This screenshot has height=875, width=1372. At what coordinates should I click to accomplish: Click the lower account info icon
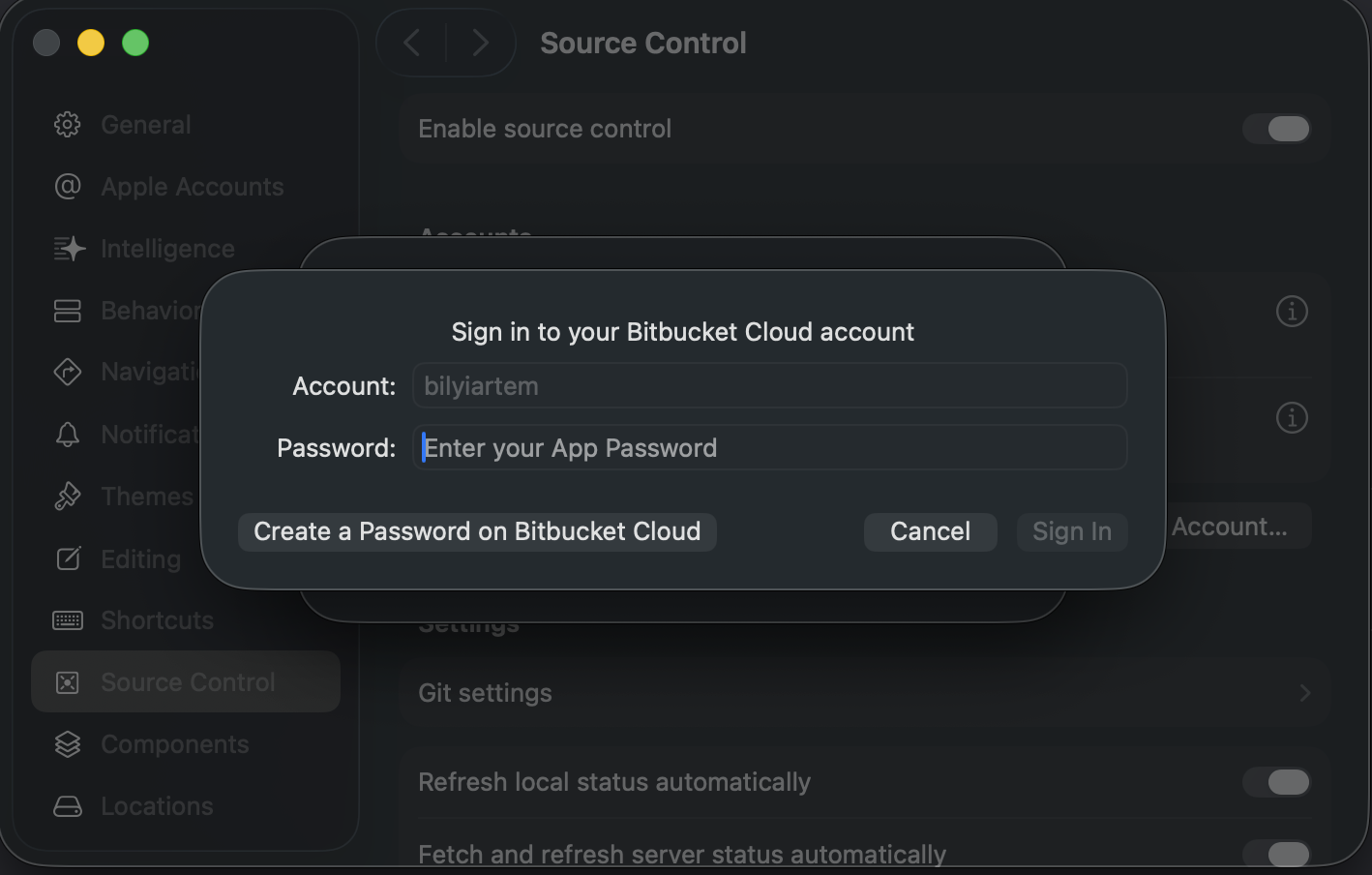[x=1292, y=418]
